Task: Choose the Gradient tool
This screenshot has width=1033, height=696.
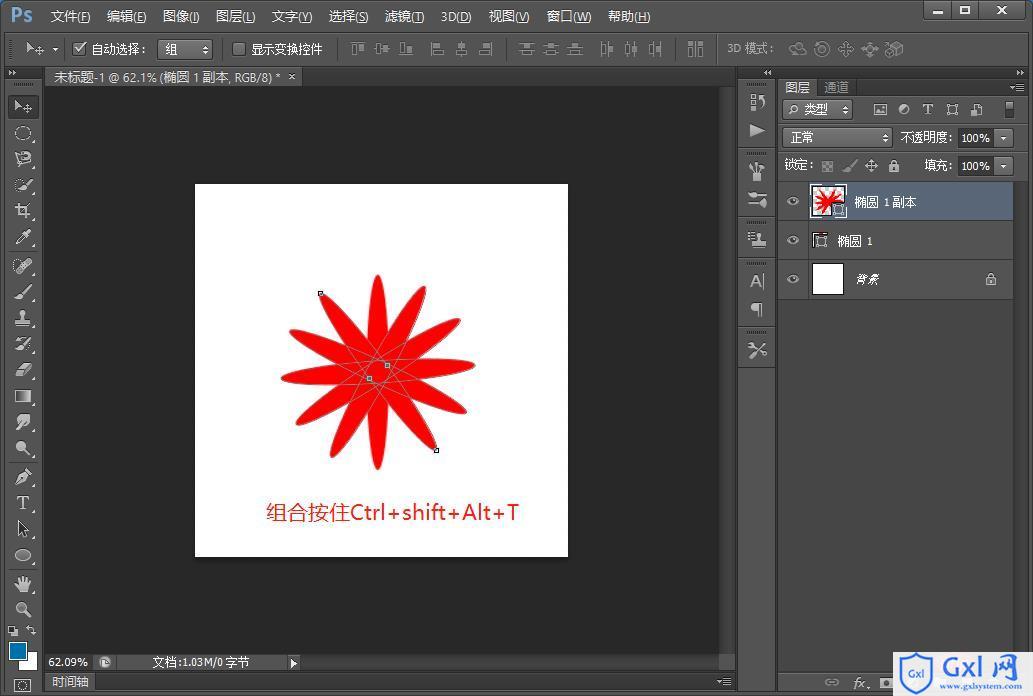Action: point(23,396)
